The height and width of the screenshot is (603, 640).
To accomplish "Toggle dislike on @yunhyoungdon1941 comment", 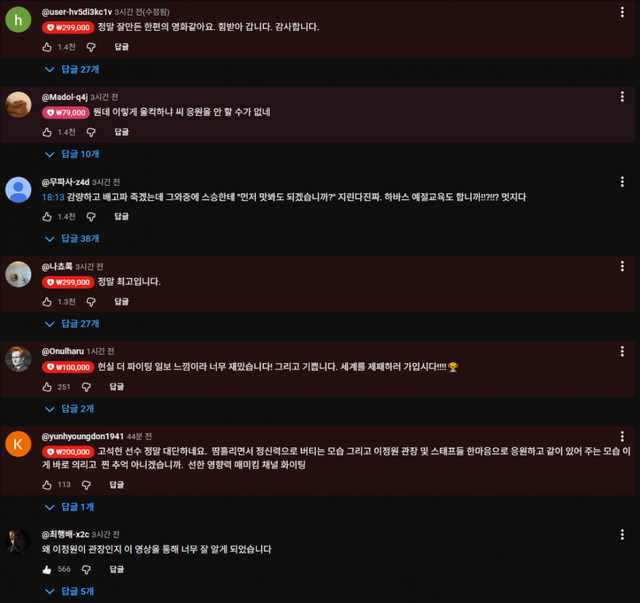I will pyautogui.click(x=86, y=485).
